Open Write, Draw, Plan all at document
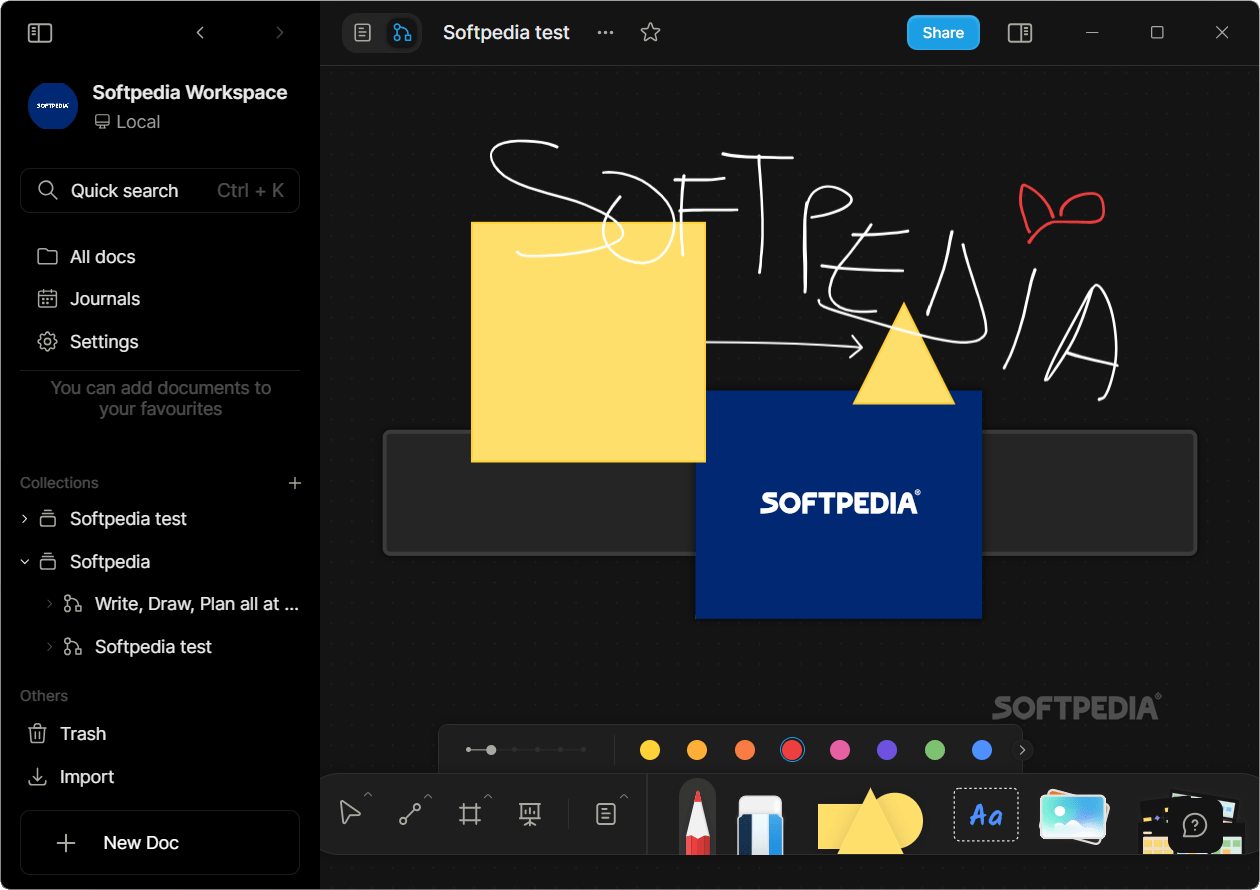Viewport: 1260px width, 890px height. coord(197,604)
